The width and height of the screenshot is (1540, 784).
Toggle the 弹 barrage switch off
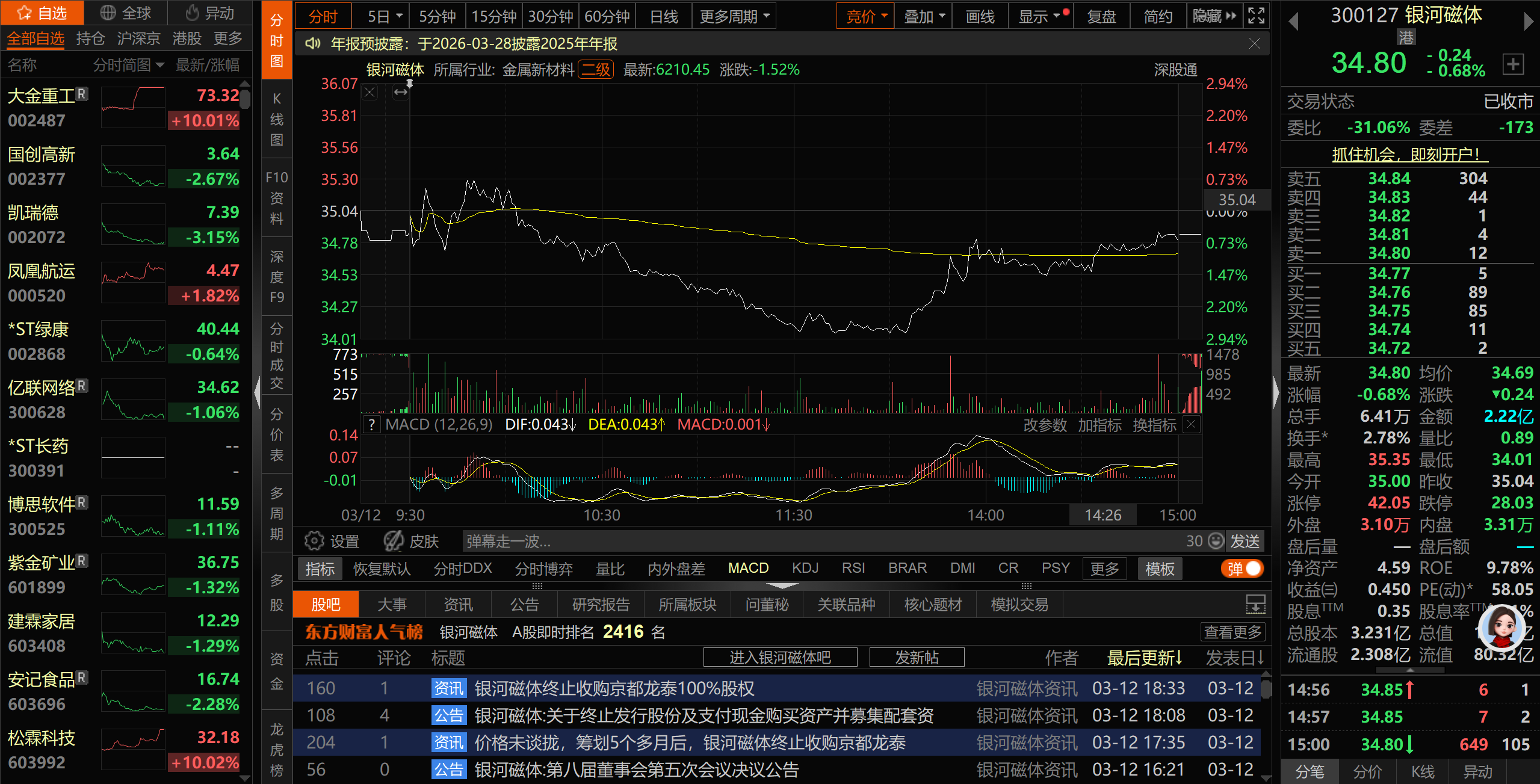click(1243, 569)
